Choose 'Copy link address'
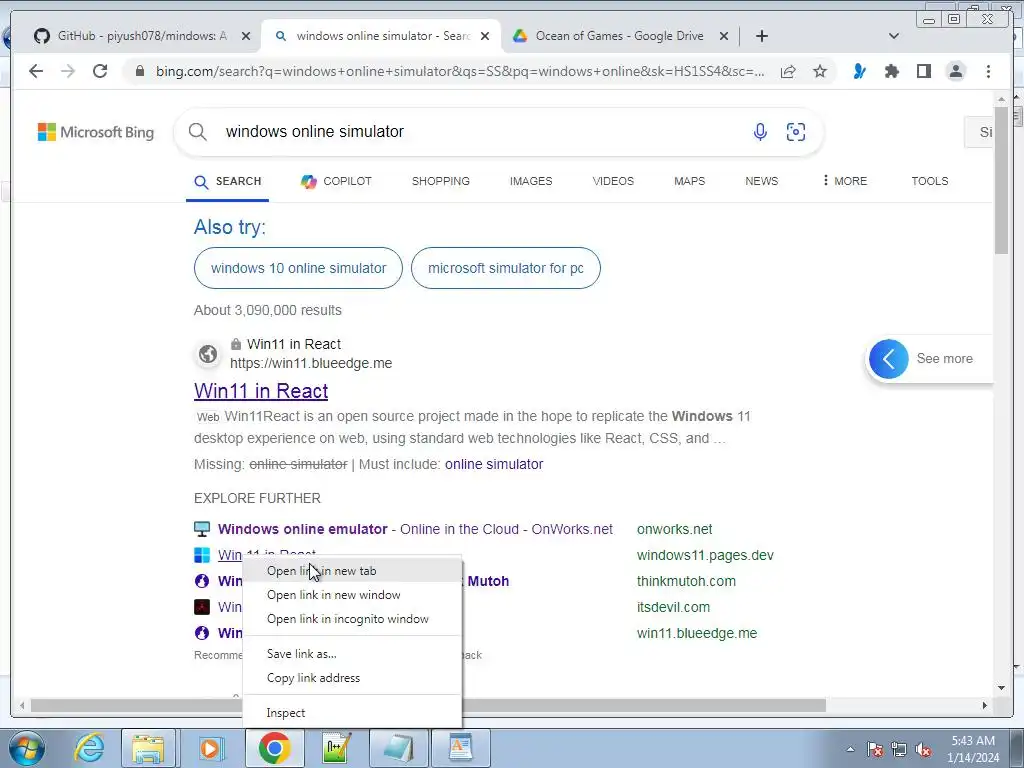Image resolution: width=1024 pixels, height=768 pixels. point(352,678)
